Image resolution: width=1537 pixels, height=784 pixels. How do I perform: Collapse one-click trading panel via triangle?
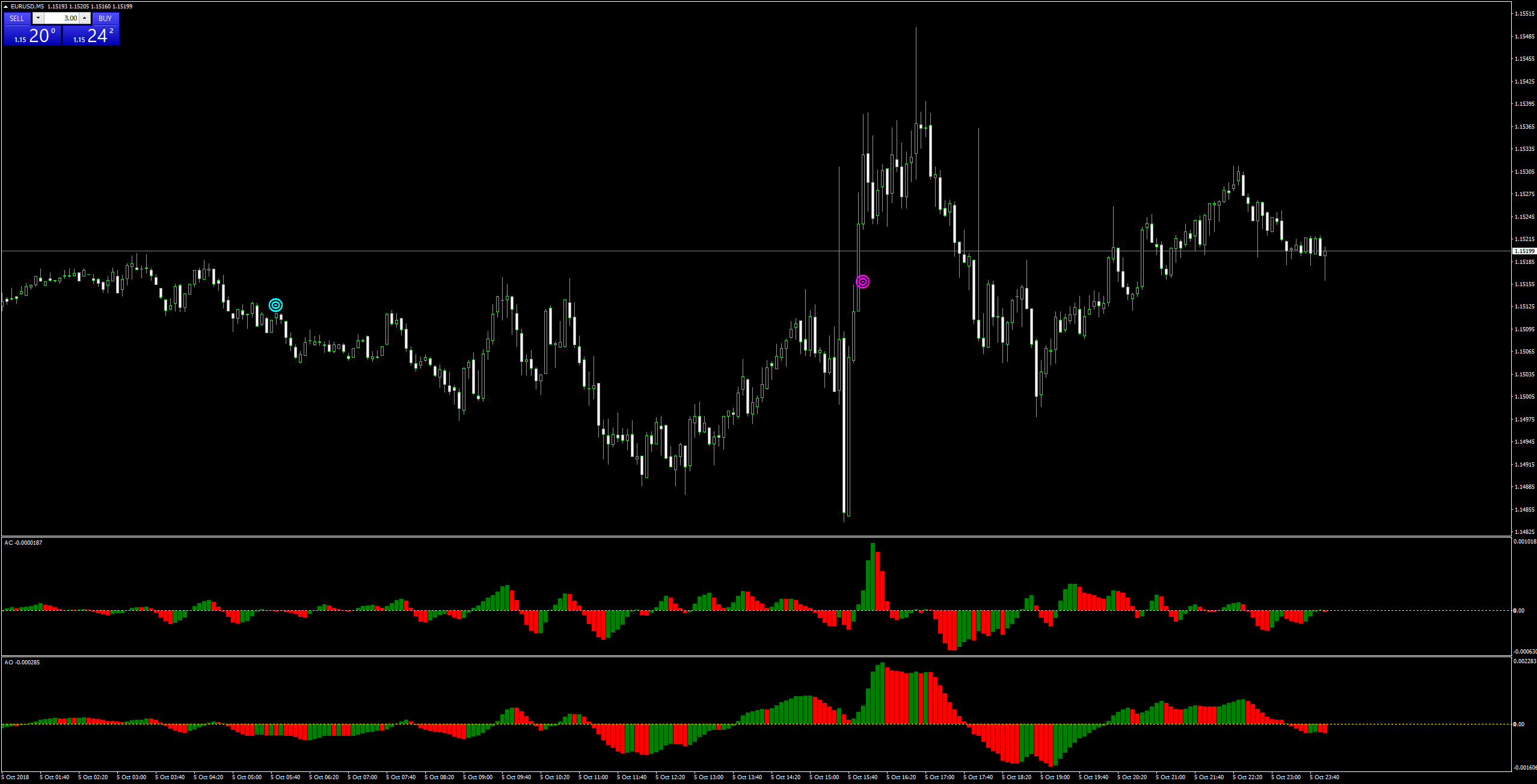click(x=5, y=6)
